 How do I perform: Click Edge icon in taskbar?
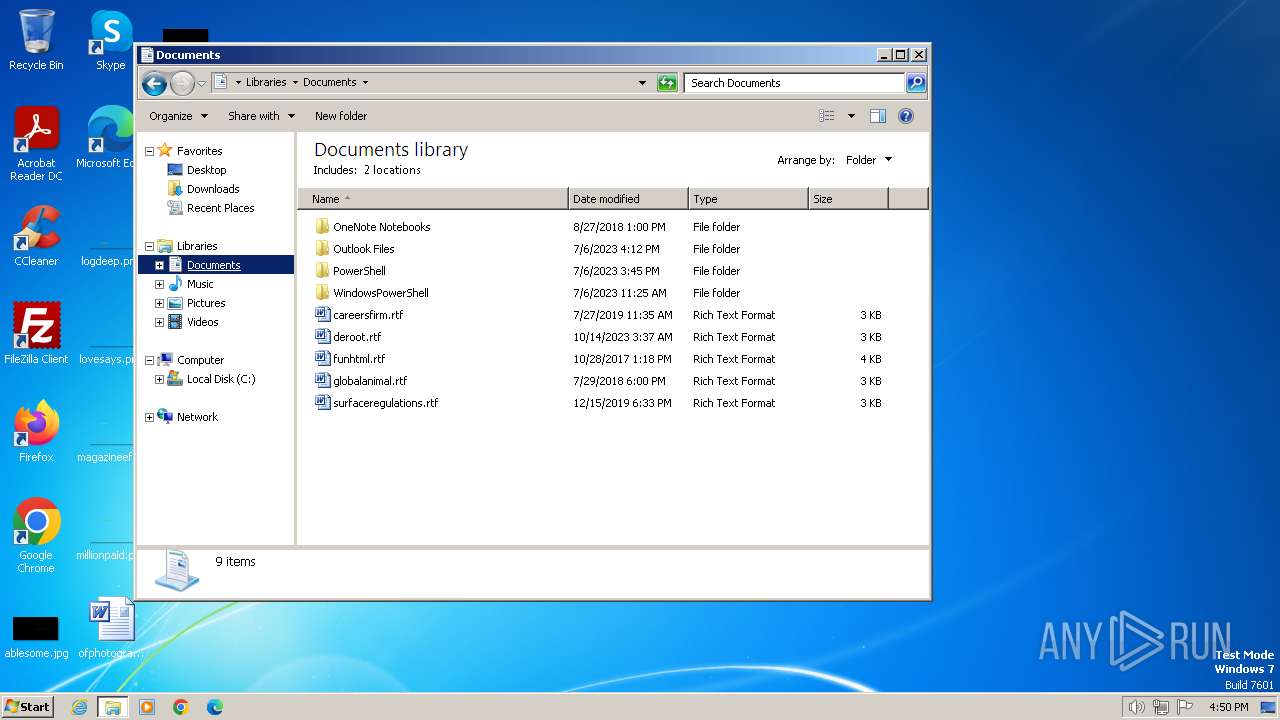click(215, 707)
